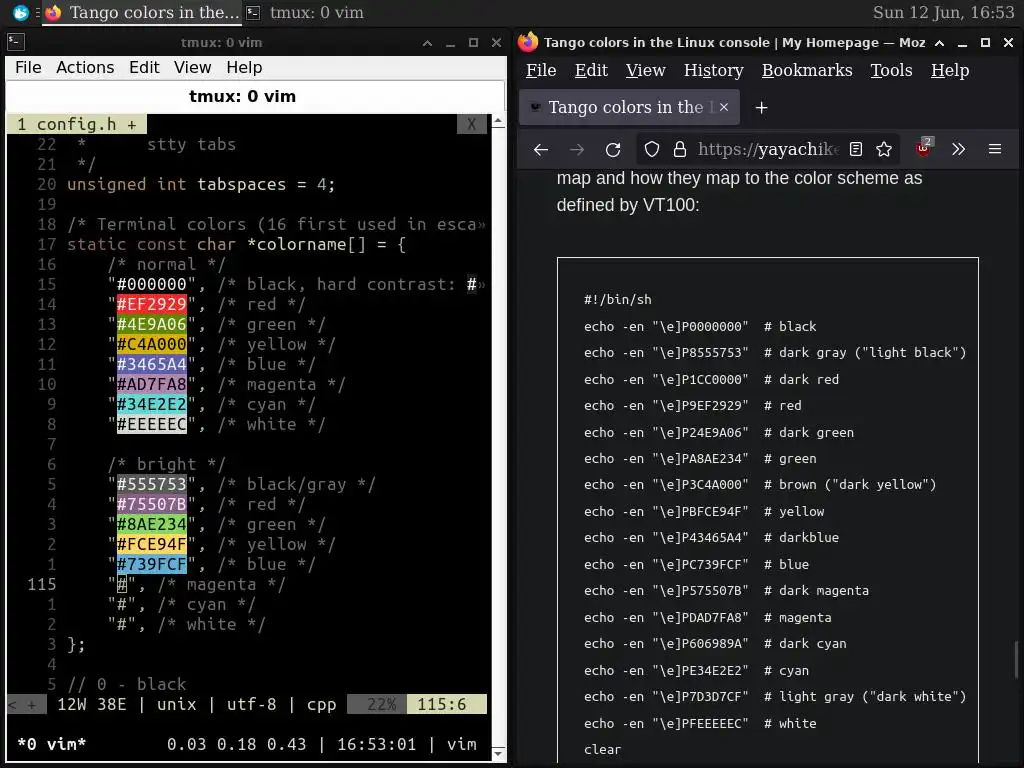Click the '# dark magenta' comment line
Image resolution: width=1024 pixels, height=768 pixels.
816,591
